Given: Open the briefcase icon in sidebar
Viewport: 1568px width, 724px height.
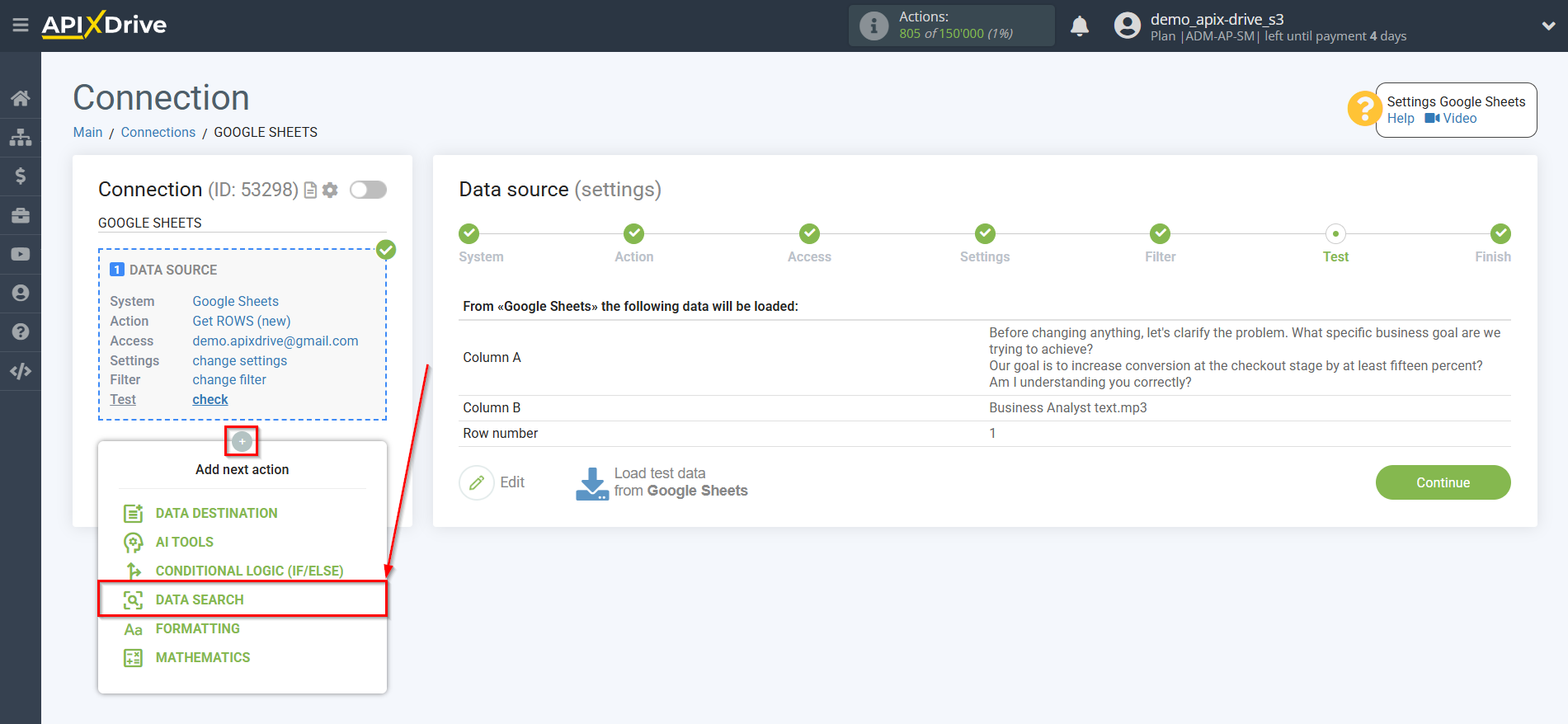Looking at the screenshot, I should click(x=21, y=215).
